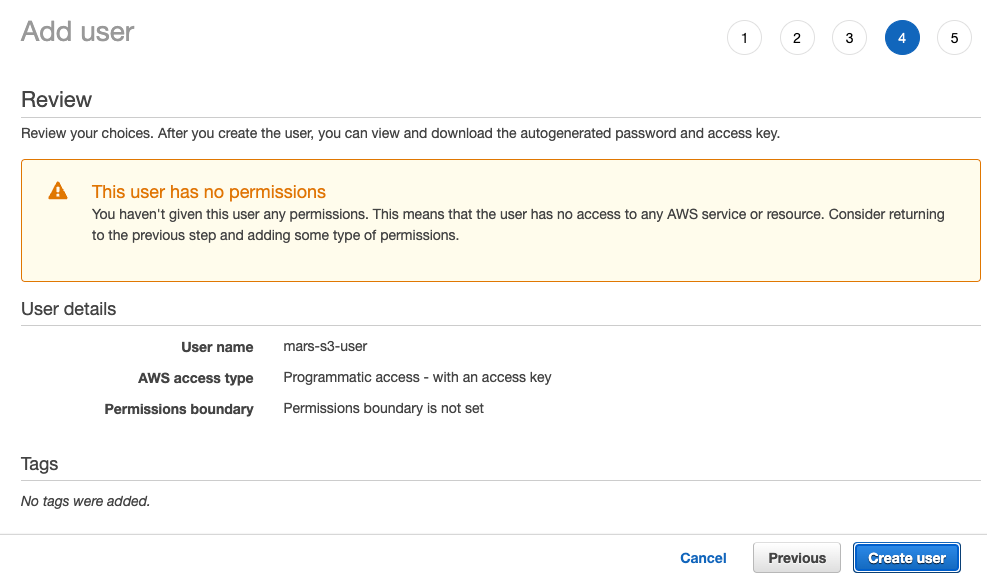Click the Cancel link
The width and height of the screenshot is (987, 581).
point(703,558)
